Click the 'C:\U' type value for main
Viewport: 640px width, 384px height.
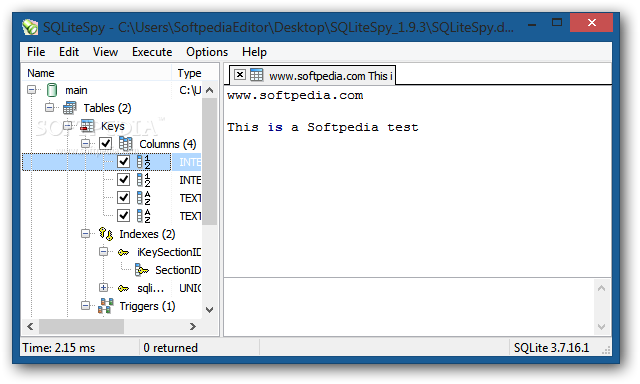190,90
